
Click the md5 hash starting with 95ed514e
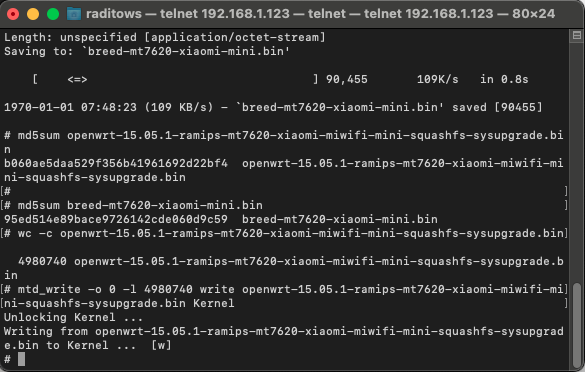(116, 219)
